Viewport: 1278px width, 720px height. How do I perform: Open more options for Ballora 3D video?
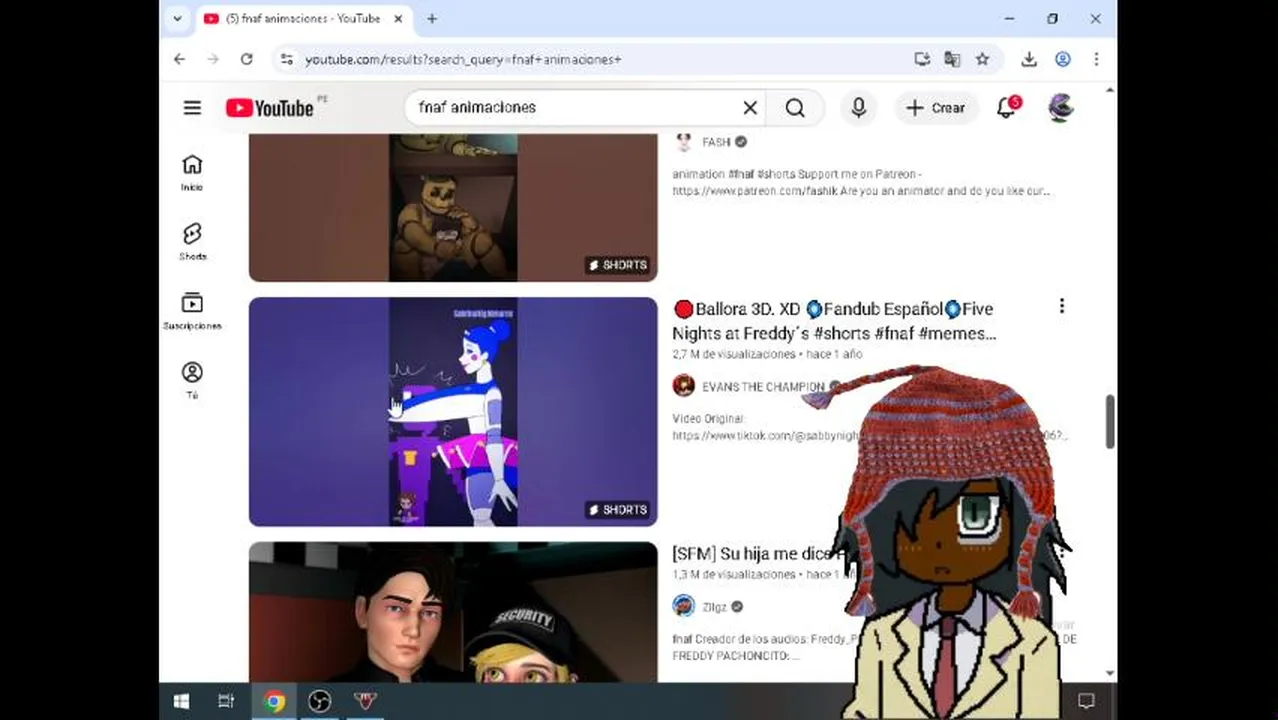tap(1061, 307)
